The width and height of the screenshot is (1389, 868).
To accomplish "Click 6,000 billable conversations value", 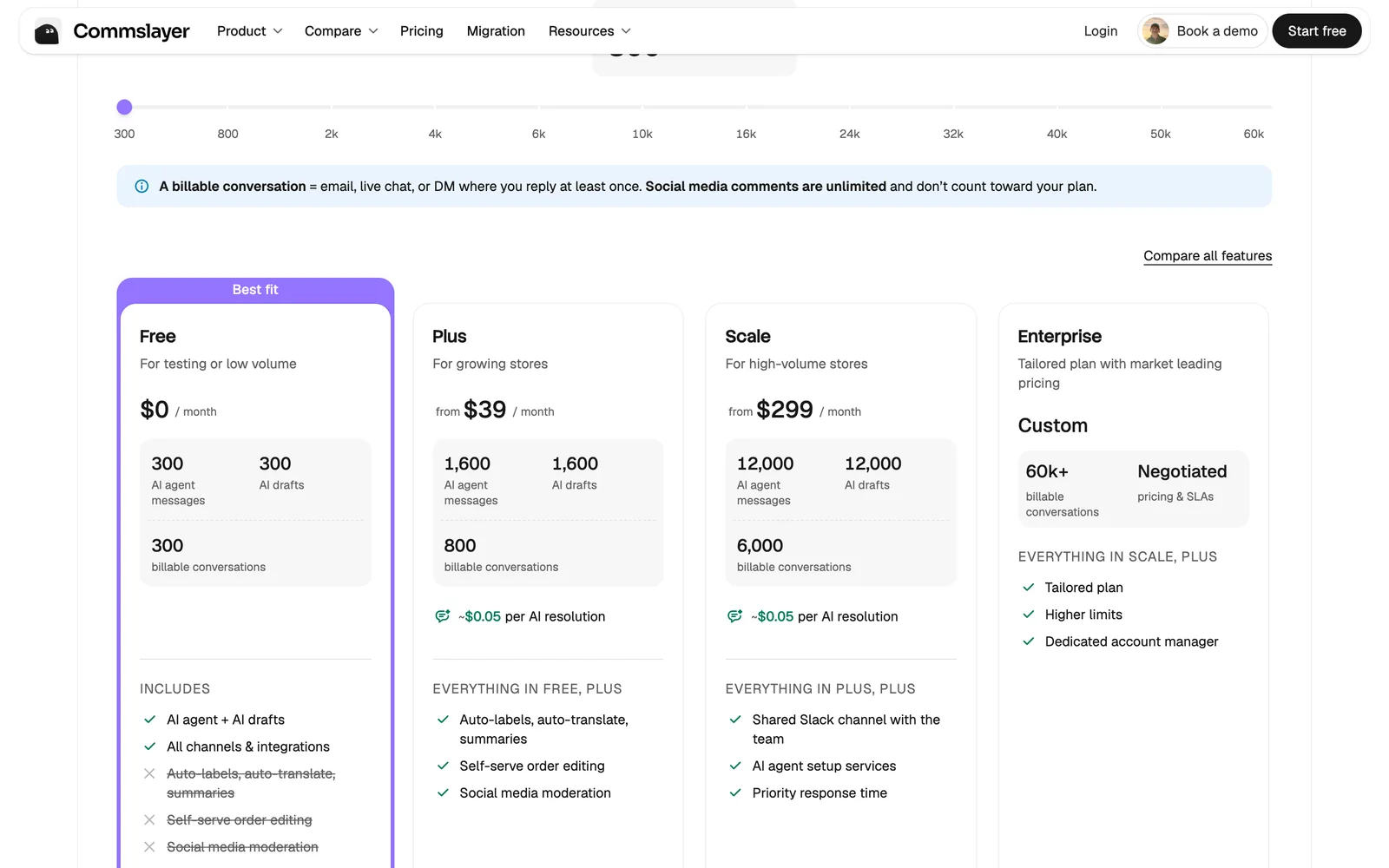I will click(x=760, y=546).
